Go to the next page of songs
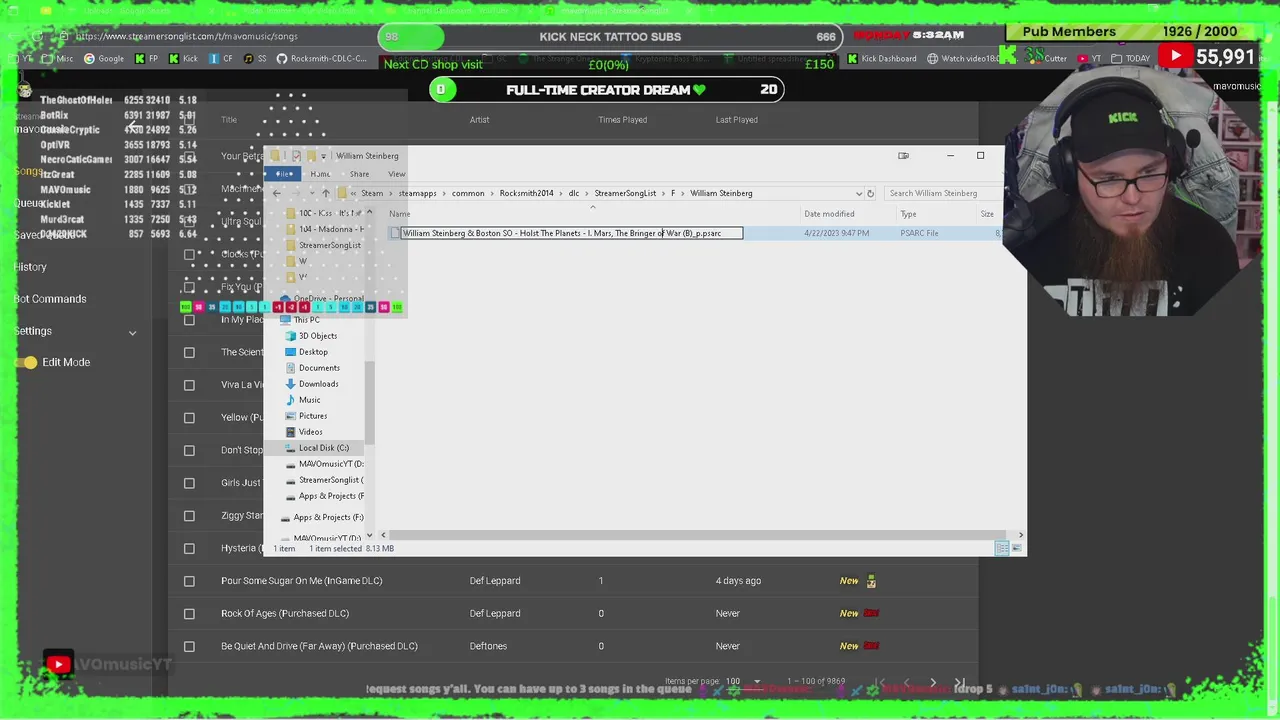The height and width of the screenshot is (720, 1280). [933, 683]
